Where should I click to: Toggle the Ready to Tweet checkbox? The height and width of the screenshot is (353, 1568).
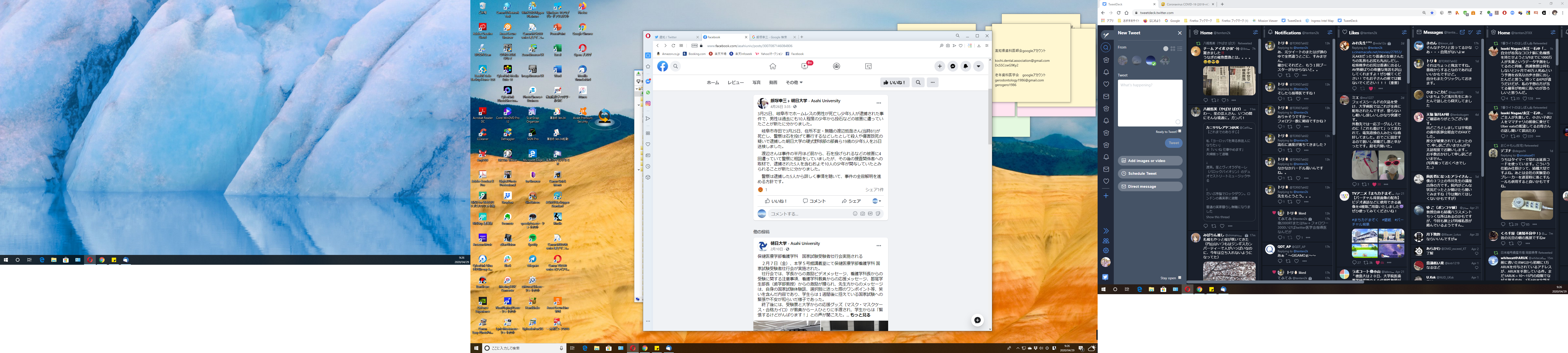click(1180, 131)
